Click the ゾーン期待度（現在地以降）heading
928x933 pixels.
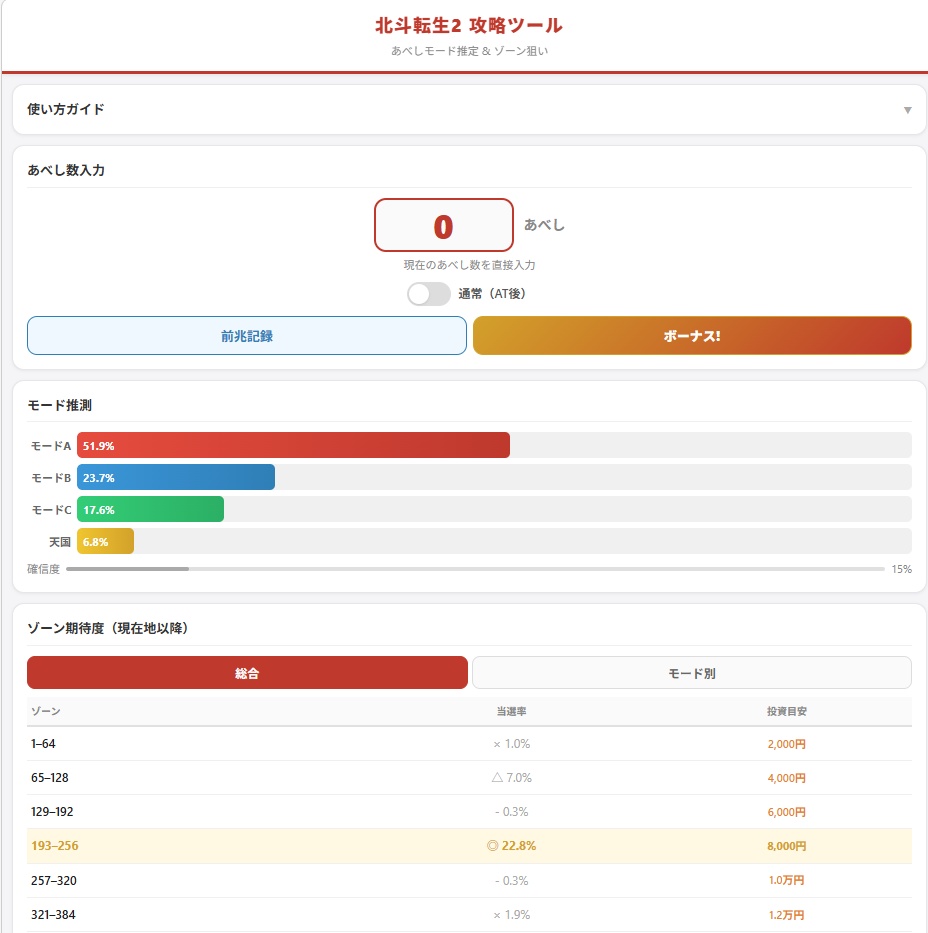(x=108, y=628)
